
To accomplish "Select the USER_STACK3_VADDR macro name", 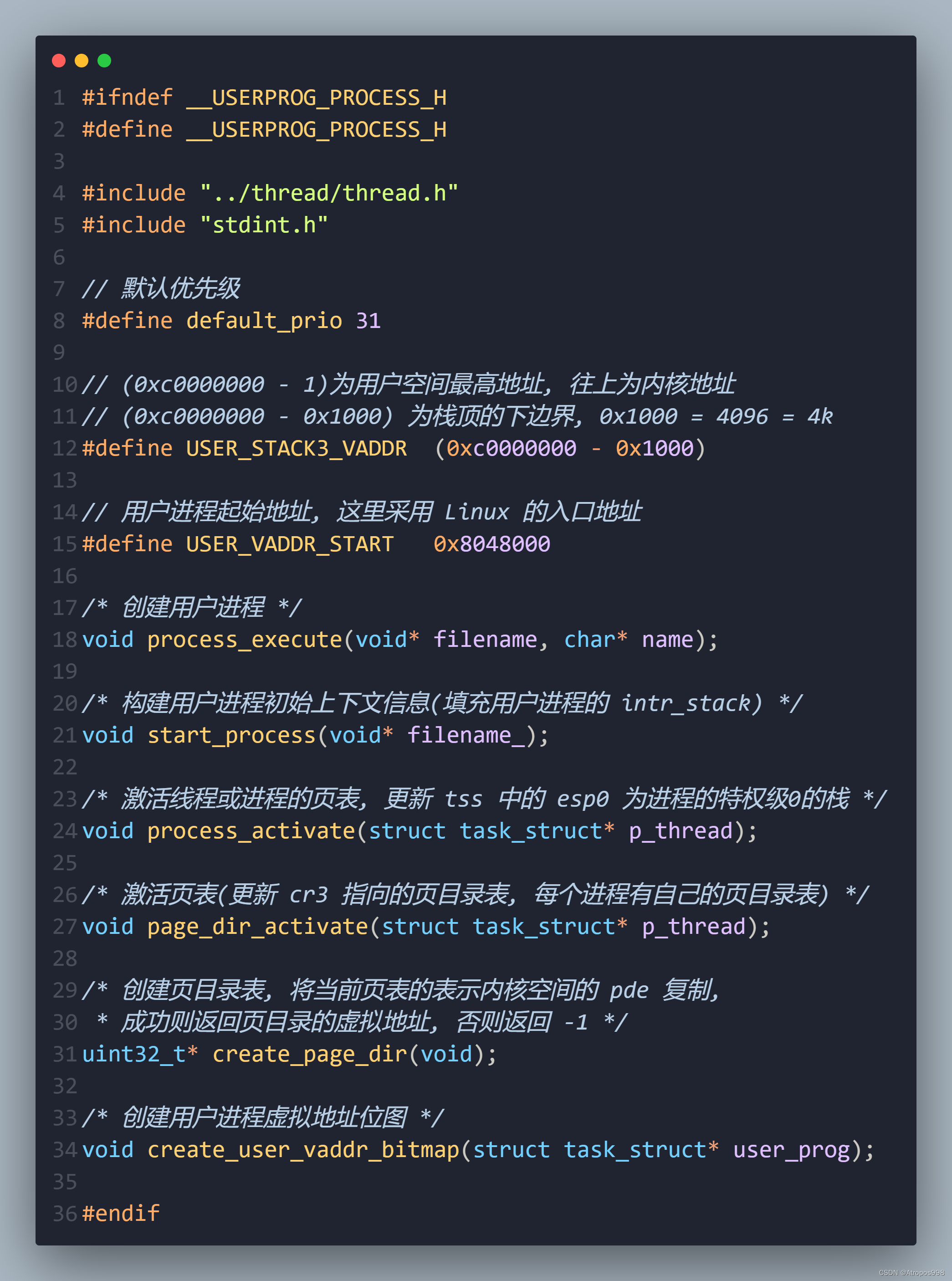I will point(296,448).
